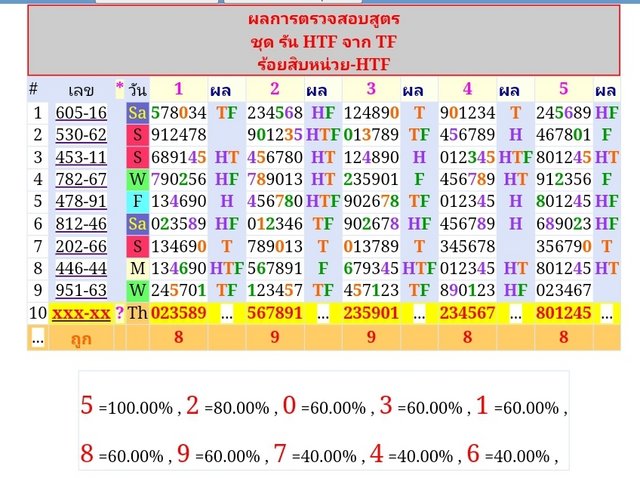The image size is (640, 478).
Task: Select cell 467801 in row 2
Action: click(x=564, y=135)
